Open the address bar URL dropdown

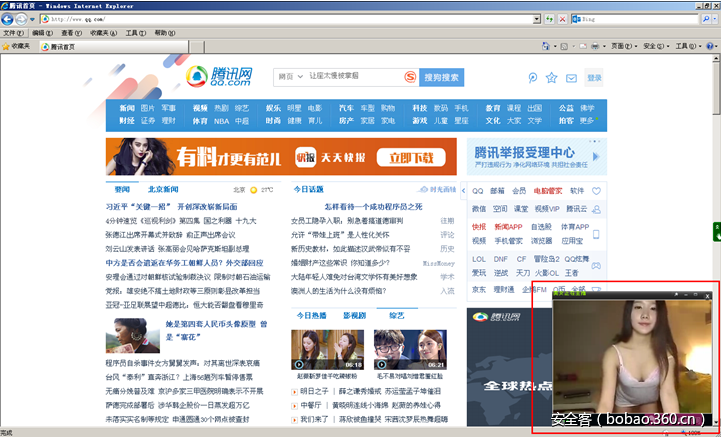coord(536,19)
